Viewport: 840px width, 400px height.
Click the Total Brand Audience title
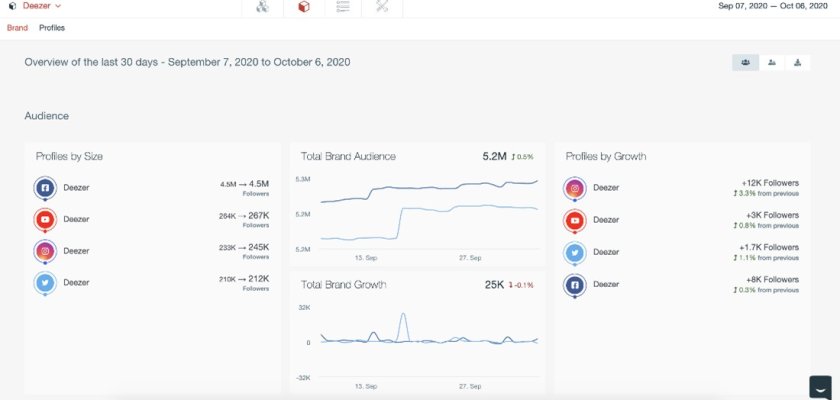coord(349,156)
